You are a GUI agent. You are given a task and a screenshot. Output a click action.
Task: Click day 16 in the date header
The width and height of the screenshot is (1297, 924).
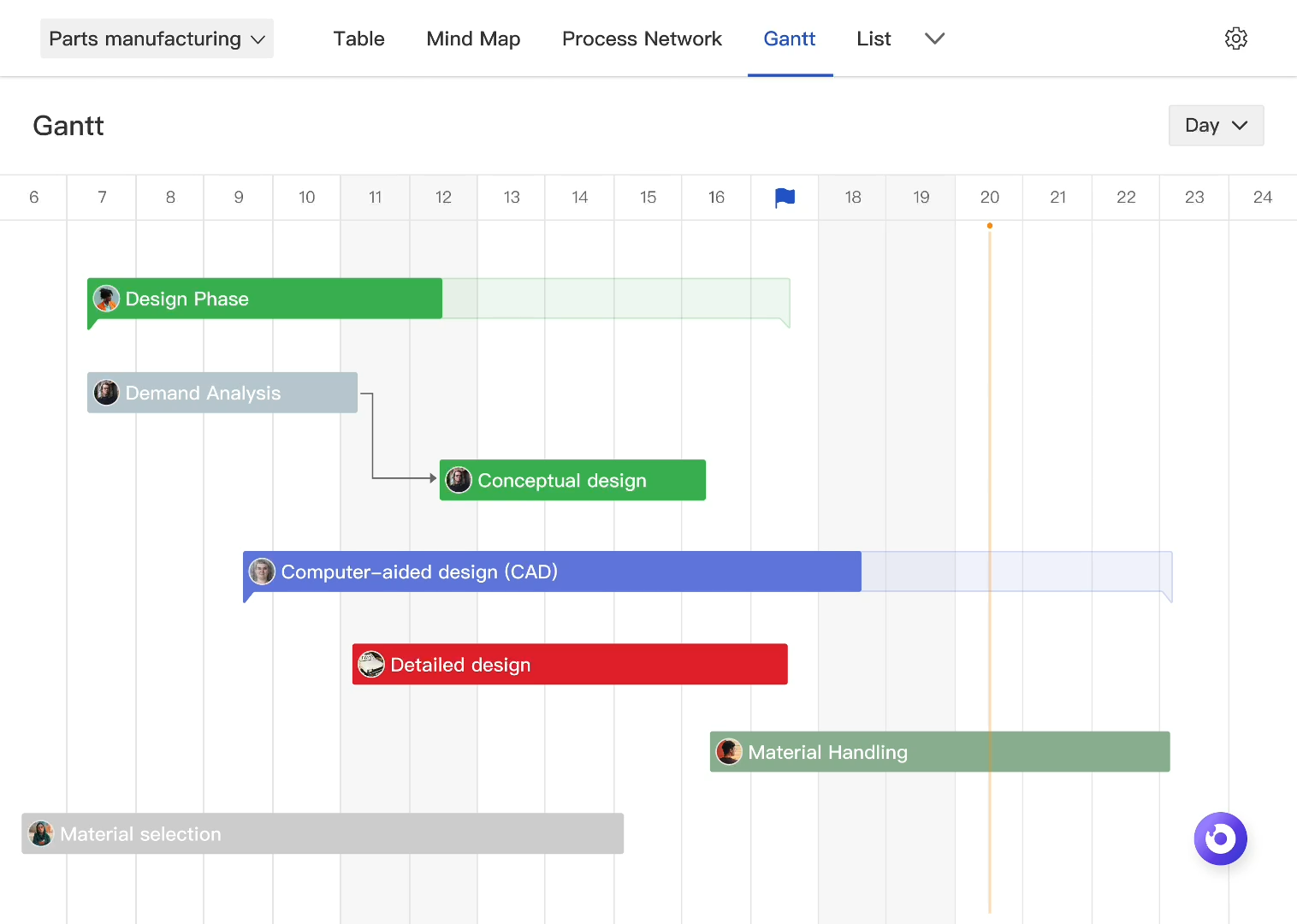[716, 198]
